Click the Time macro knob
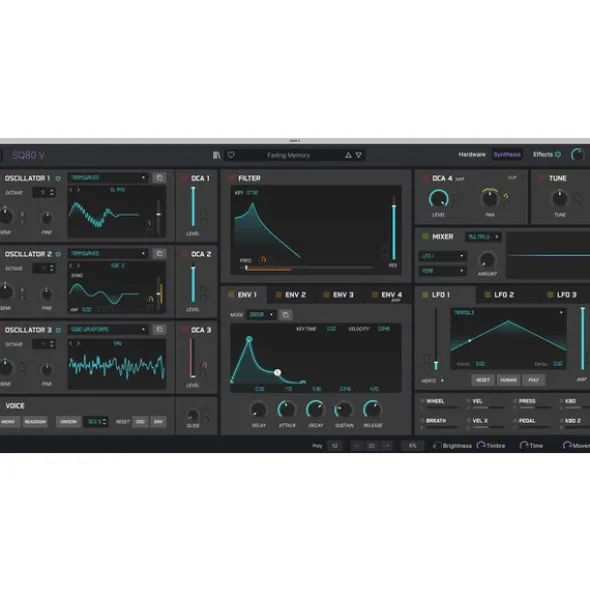Image resolution: width=590 pixels, height=591 pixels. click(x=524, y=446)
